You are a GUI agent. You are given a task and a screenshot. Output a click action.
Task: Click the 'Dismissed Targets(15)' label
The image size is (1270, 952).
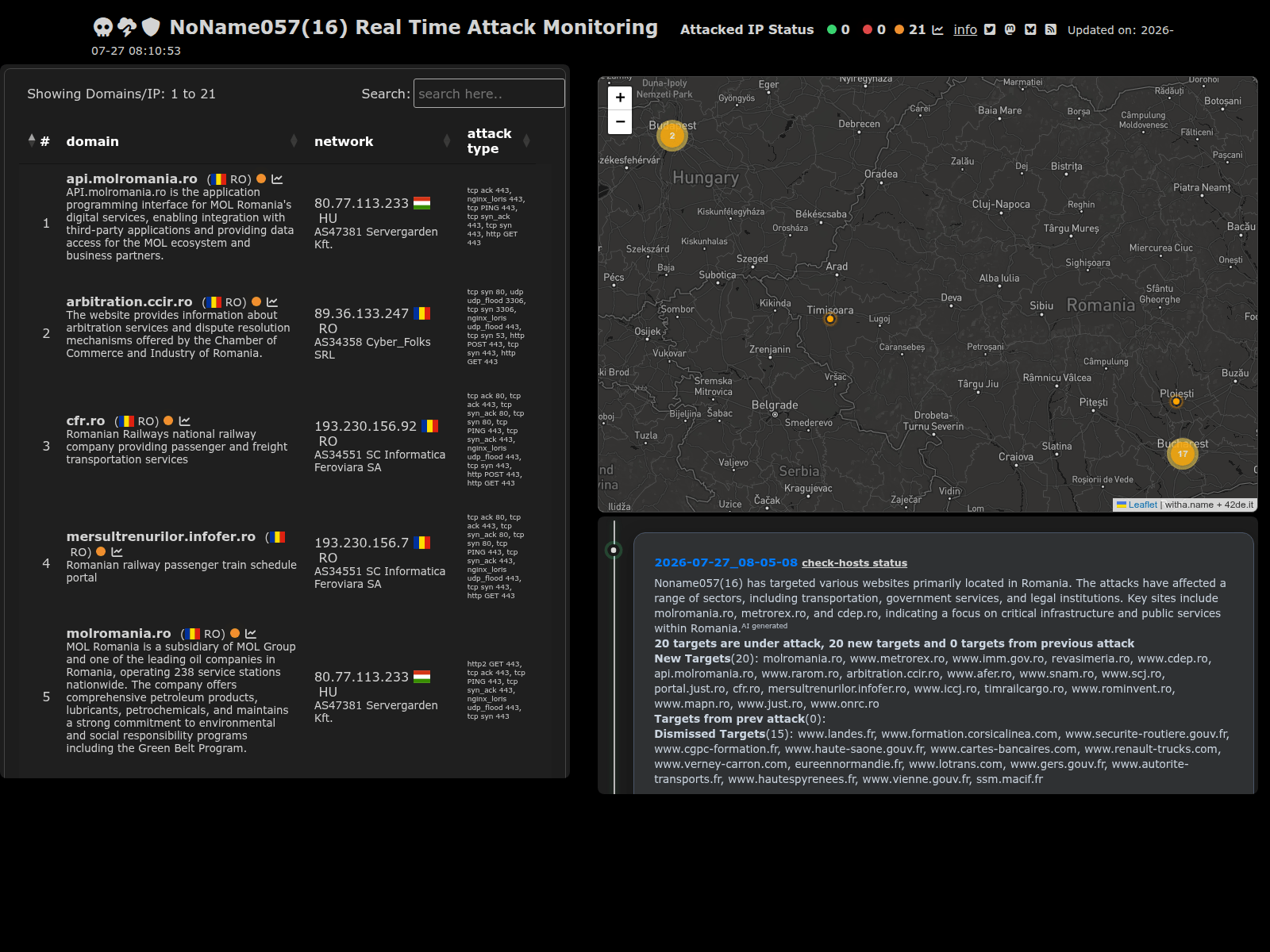tap(722, 734)
